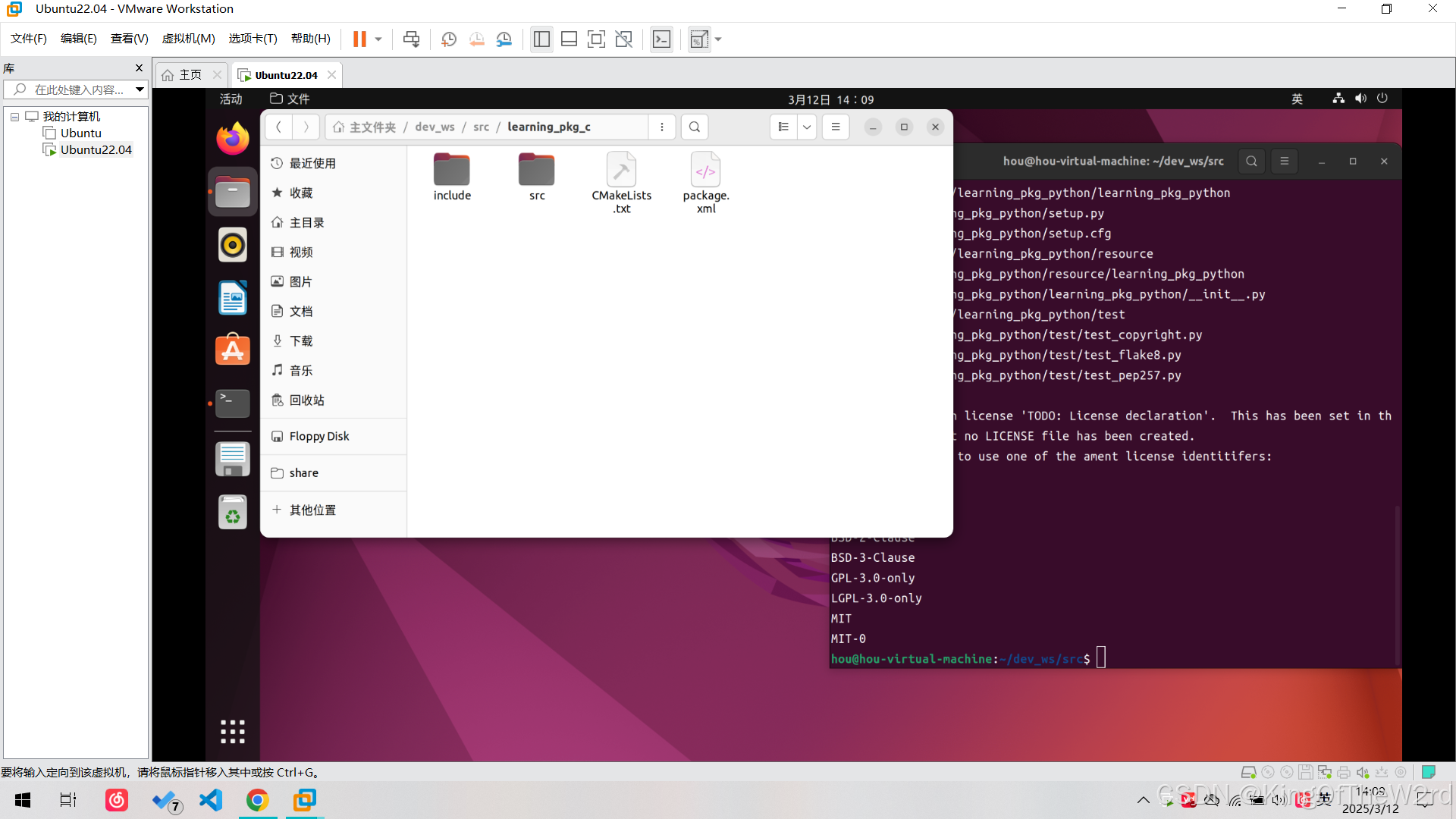Toggle VMware full screen mode icon
1456x819 pixels.
coord(596,39)
